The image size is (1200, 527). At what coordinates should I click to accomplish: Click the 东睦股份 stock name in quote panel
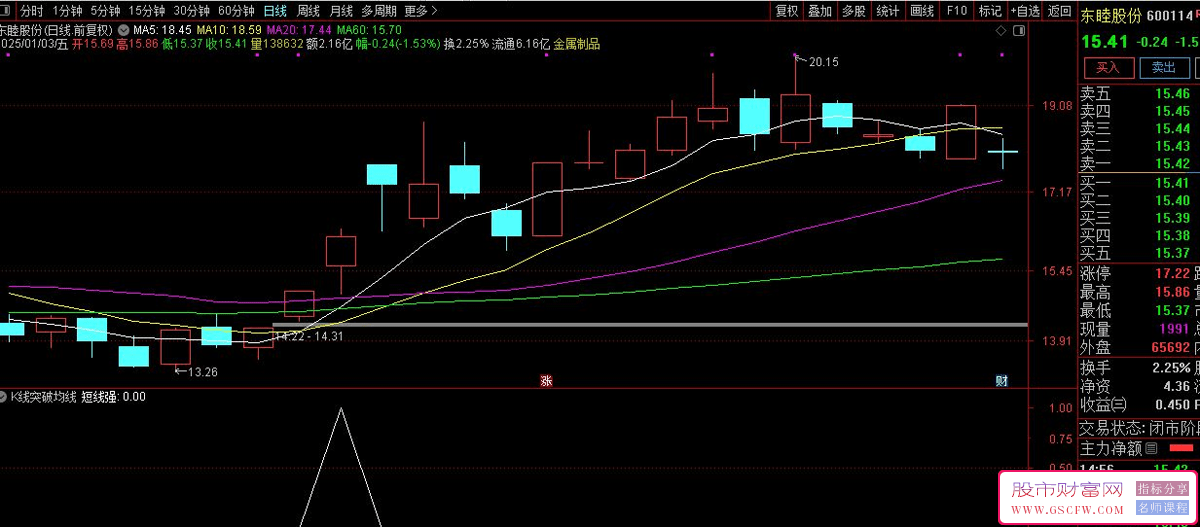[1110, 15]
